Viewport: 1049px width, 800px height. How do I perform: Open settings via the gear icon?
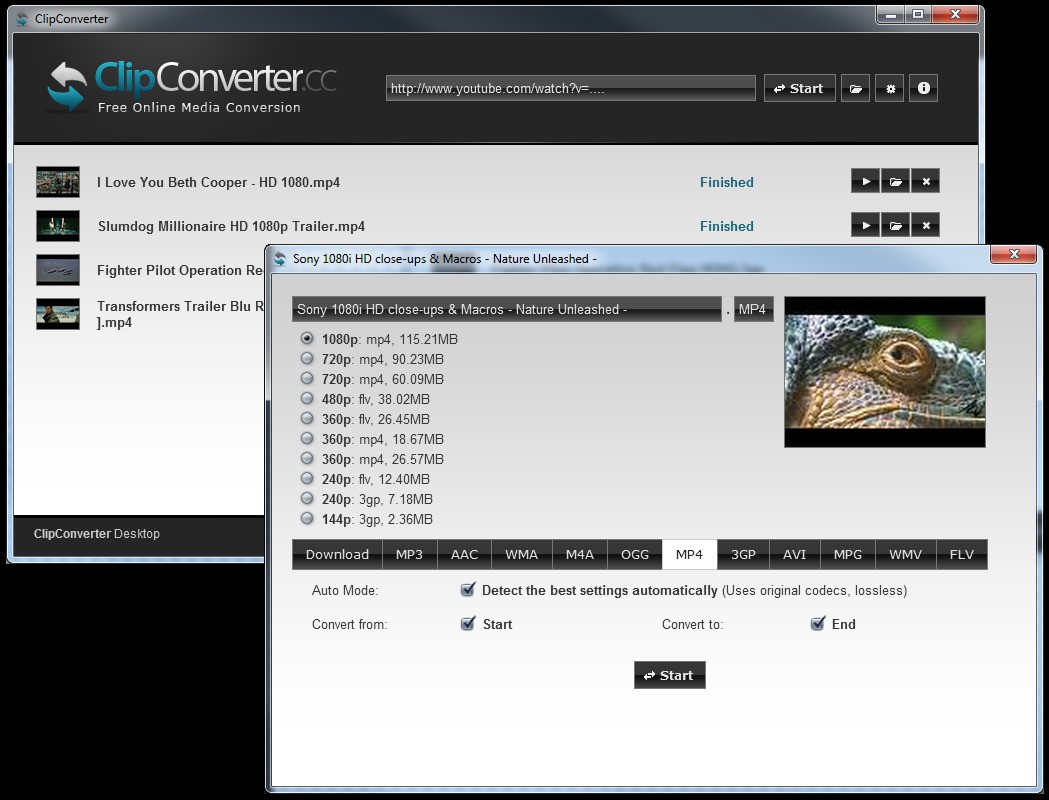click(890, 88)
